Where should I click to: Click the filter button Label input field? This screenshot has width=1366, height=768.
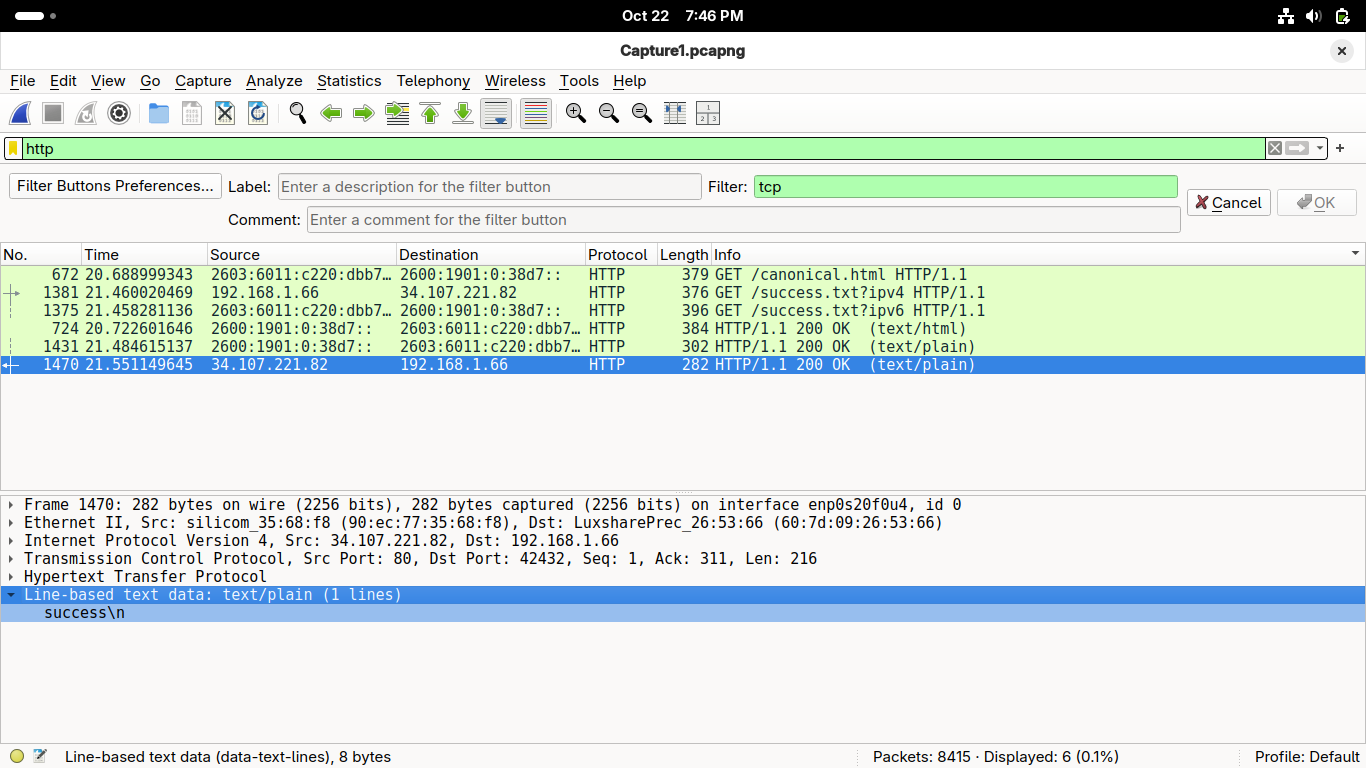pyautogui.click(x=489, y=187)
